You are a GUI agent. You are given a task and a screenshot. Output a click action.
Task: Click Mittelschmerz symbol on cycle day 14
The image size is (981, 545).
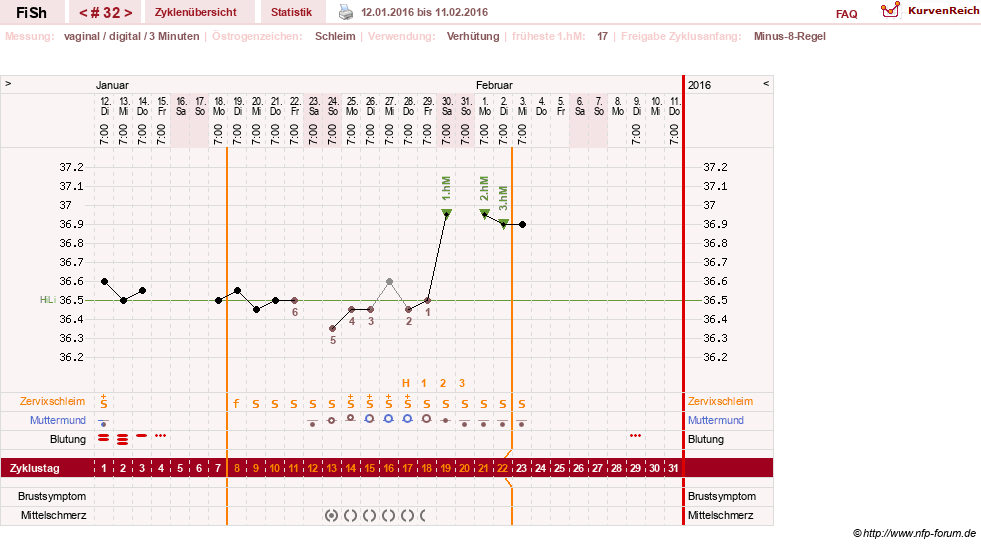350,516
